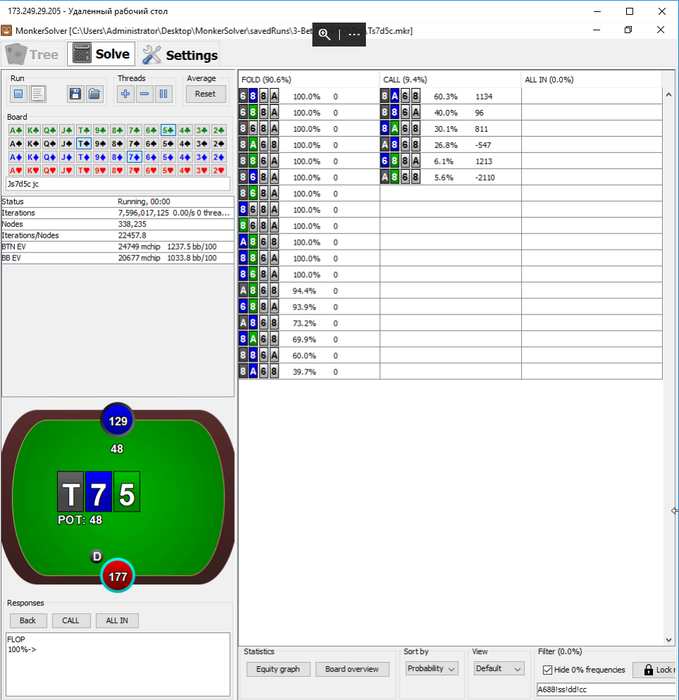Select the Ace of clubs board card
This screenshot has width=679, height=700.
[16, 130]
